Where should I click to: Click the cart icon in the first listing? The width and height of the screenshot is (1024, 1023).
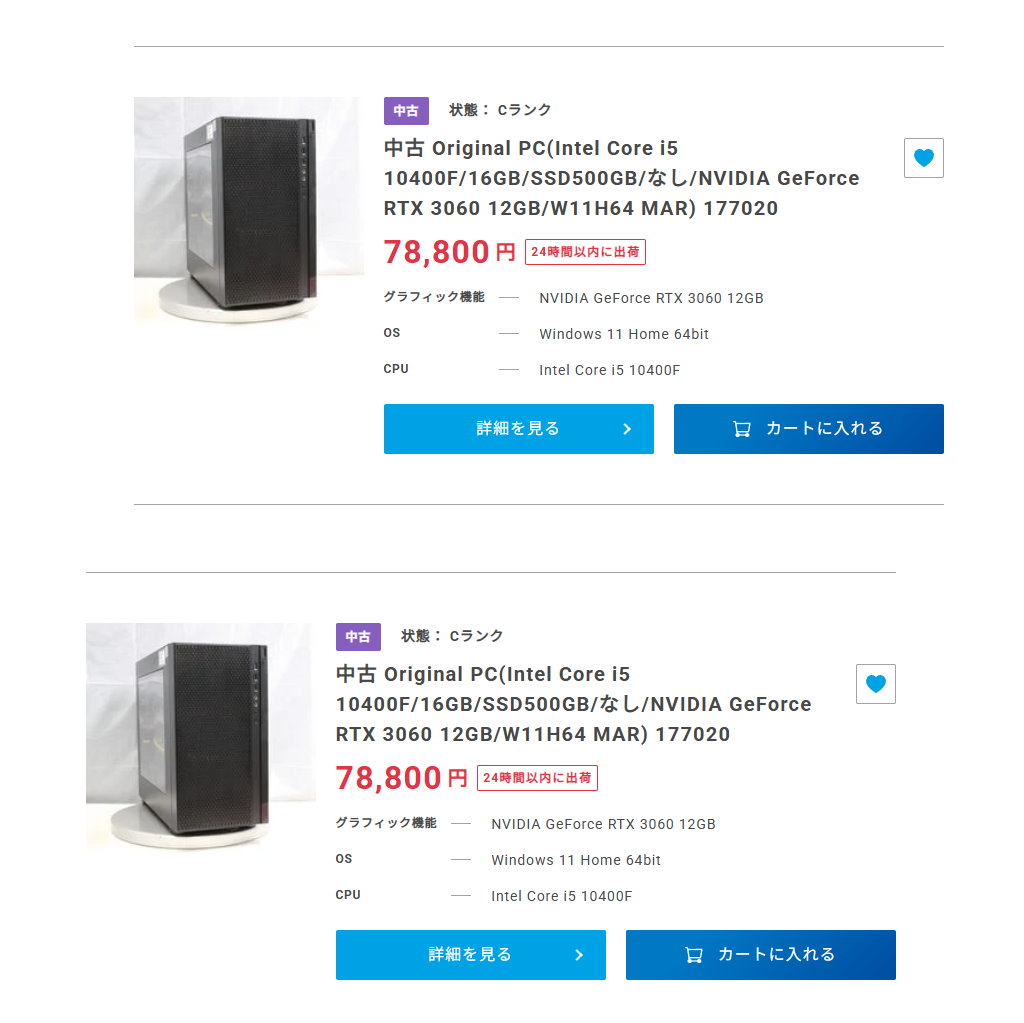(742, 429)
